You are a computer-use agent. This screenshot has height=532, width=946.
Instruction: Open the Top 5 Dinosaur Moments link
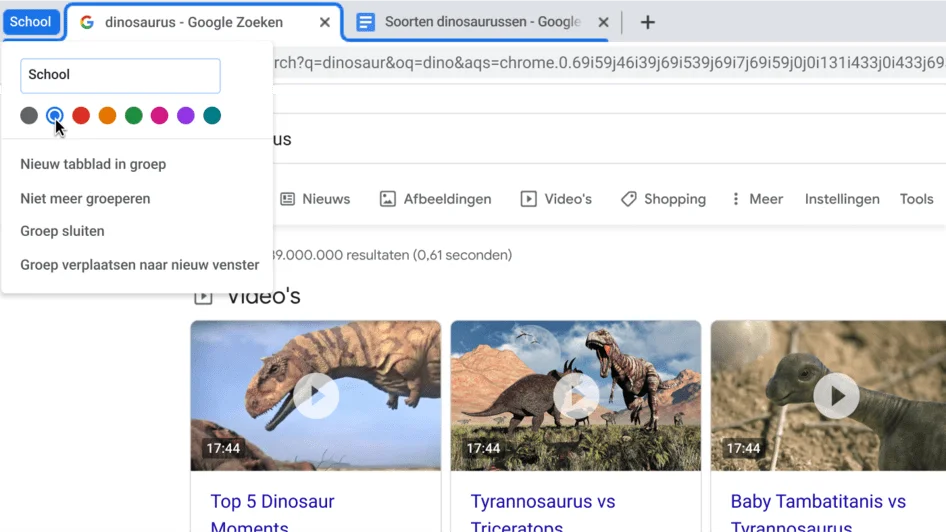click(272, 514)
